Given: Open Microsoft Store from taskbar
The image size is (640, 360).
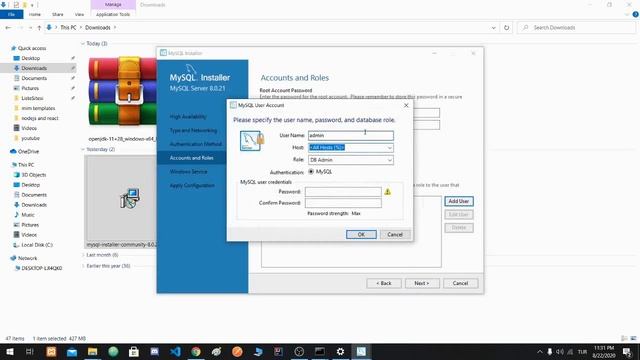Looking at the screenshot, I should [133, 351].
